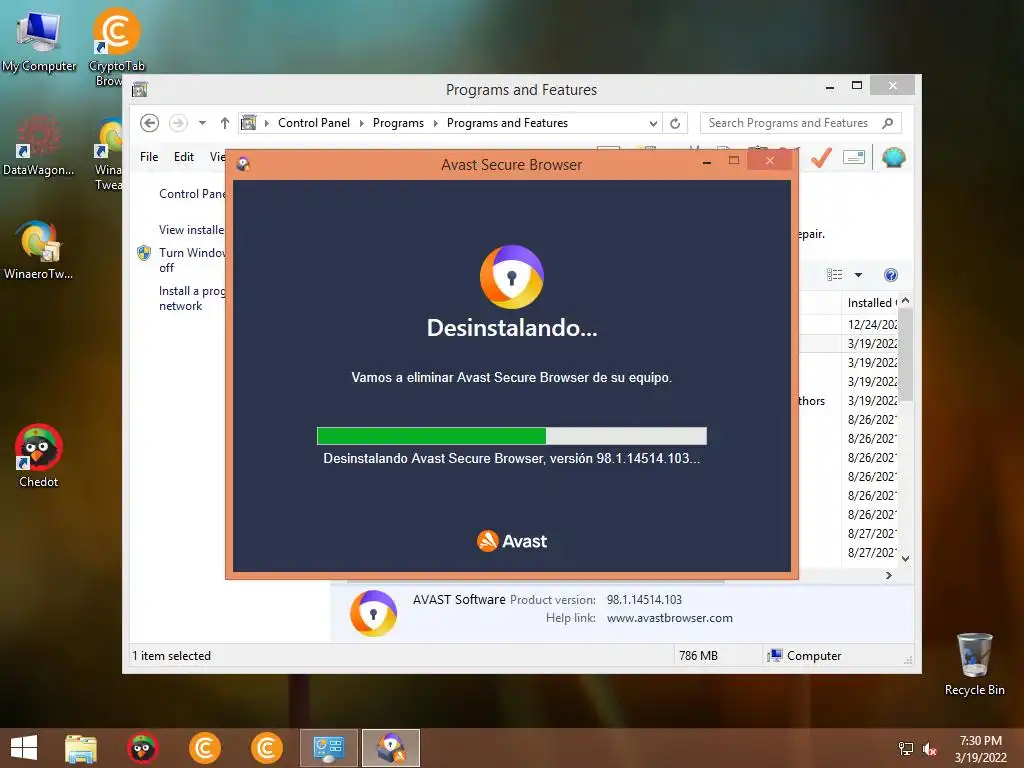
Task: Click properties toolbar icon beside checkmark
Action: [x=854, y=157]
